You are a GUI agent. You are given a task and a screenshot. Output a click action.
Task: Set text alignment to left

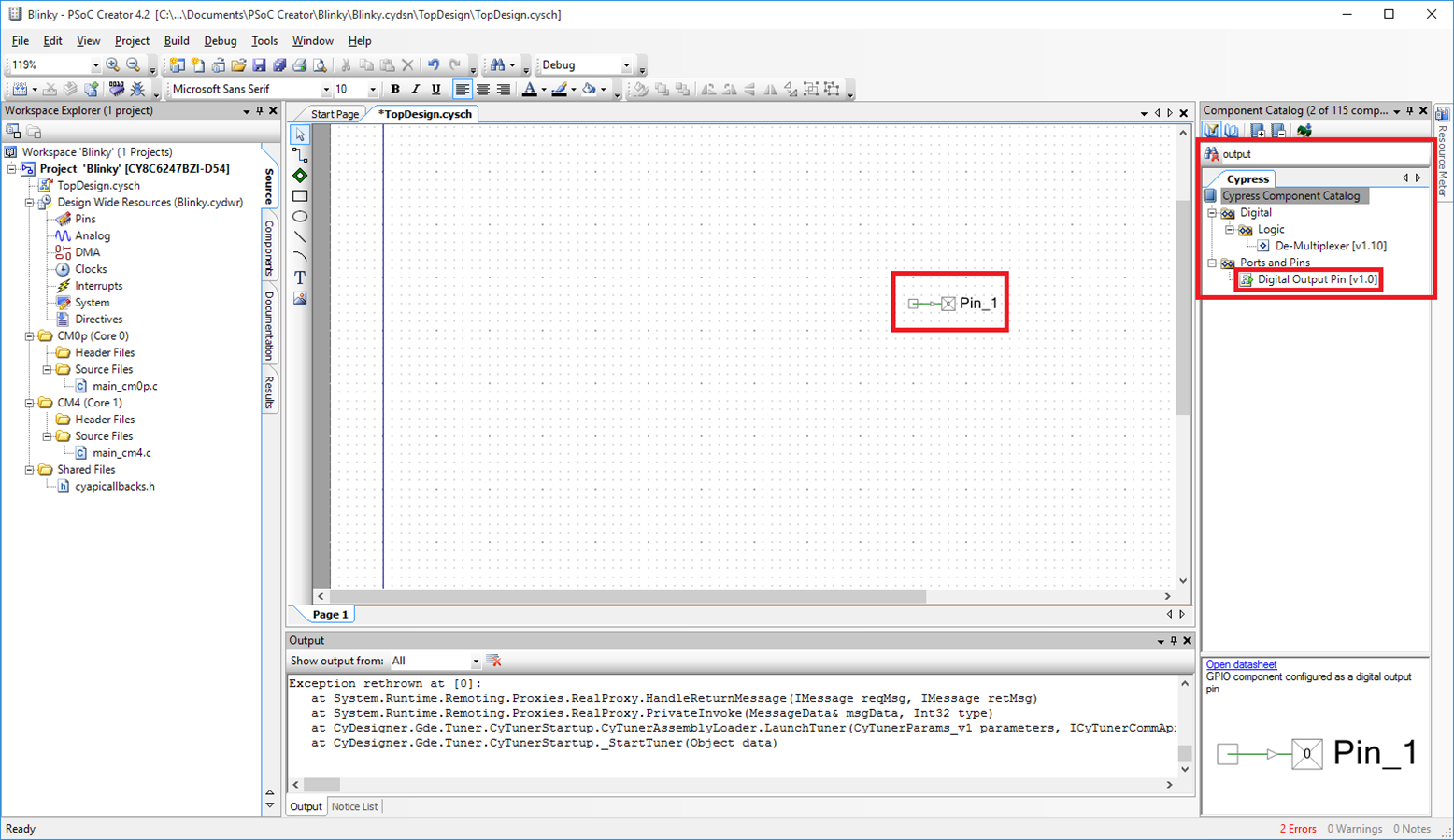pos(463,90)
